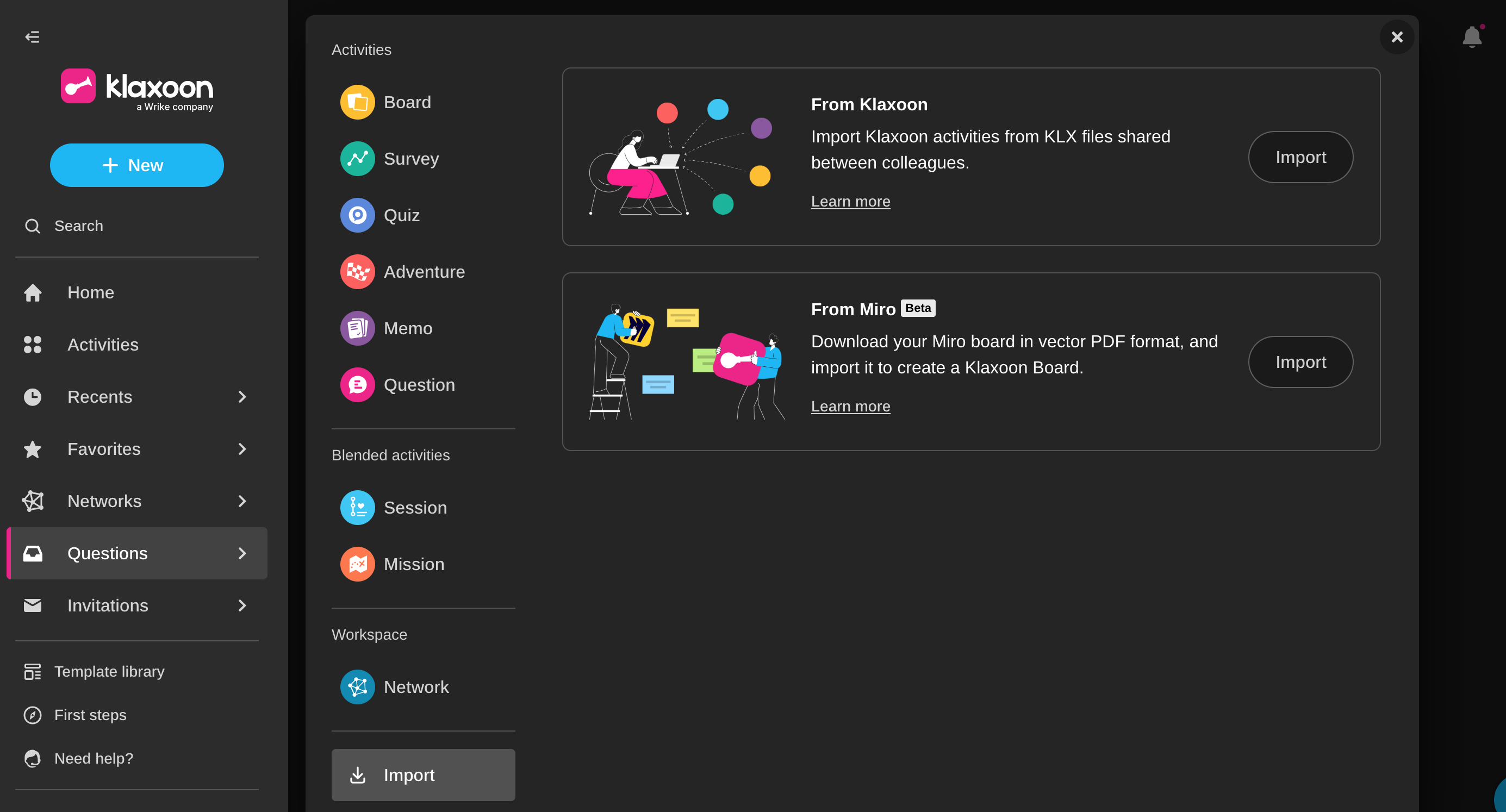The image size is (1506, 812).
Task: Expand the Recents chevron
Action: pos(242,397)
